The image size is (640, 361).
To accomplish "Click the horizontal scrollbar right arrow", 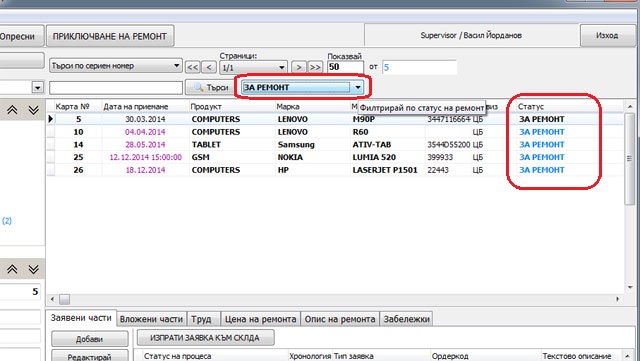I will (x=618, y=299).
